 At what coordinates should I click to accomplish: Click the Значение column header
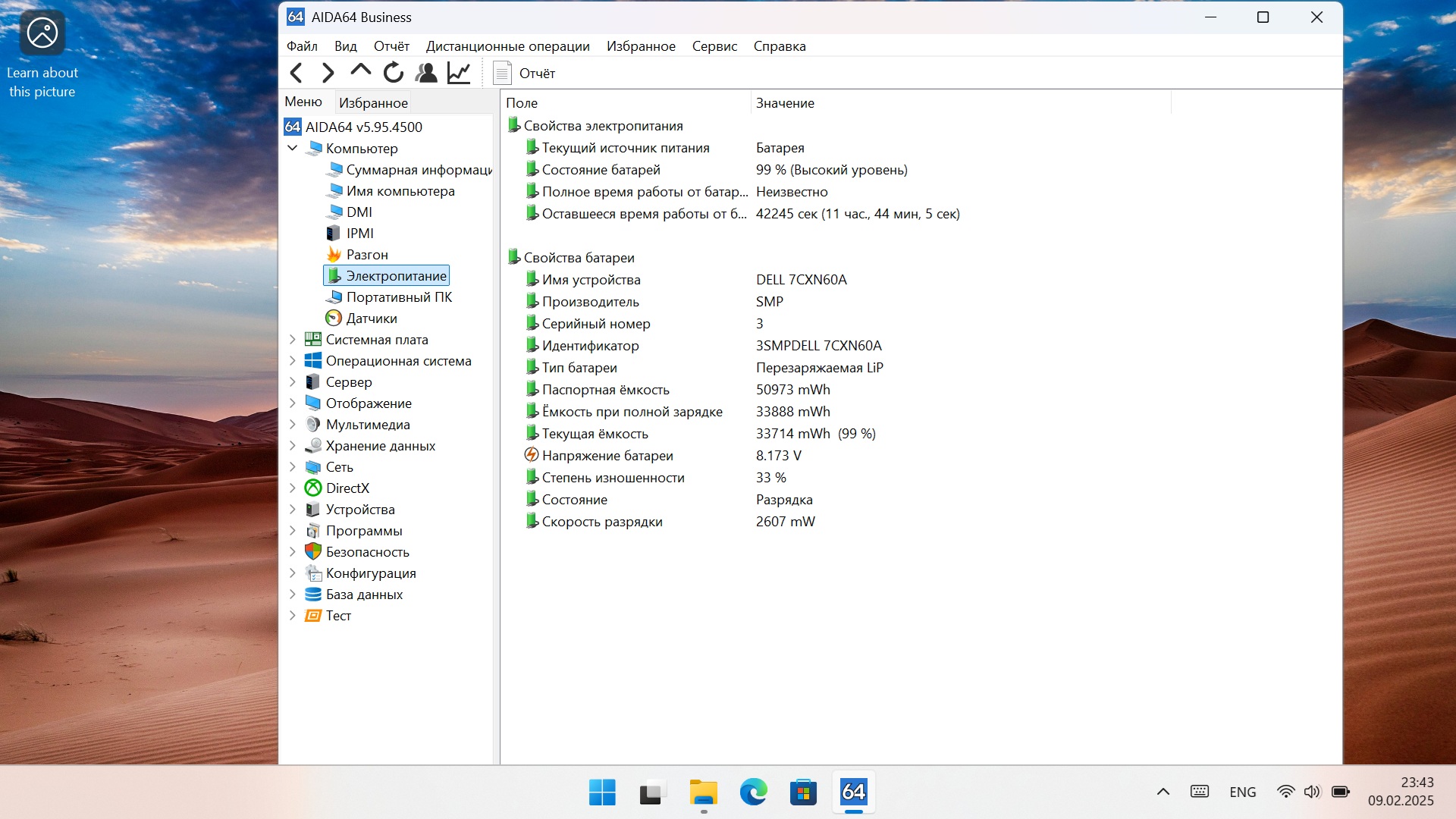click(961, 102)
